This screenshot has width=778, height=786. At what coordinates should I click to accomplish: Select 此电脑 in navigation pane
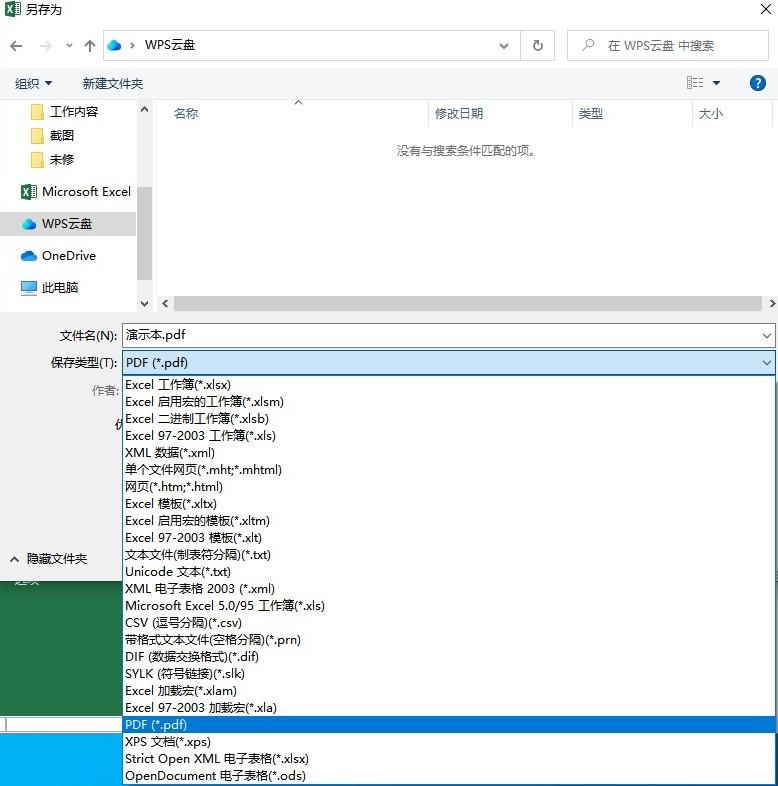coord(49,288)
